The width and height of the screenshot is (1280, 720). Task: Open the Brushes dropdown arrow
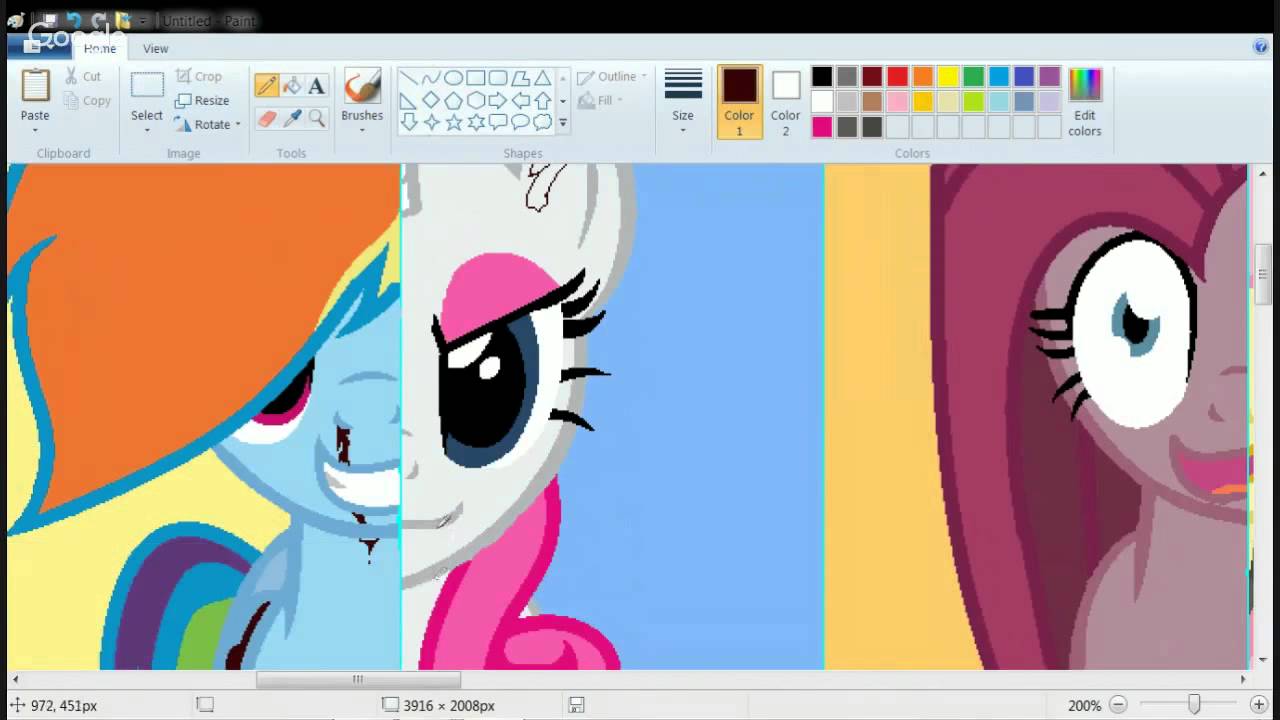[362, 131]
